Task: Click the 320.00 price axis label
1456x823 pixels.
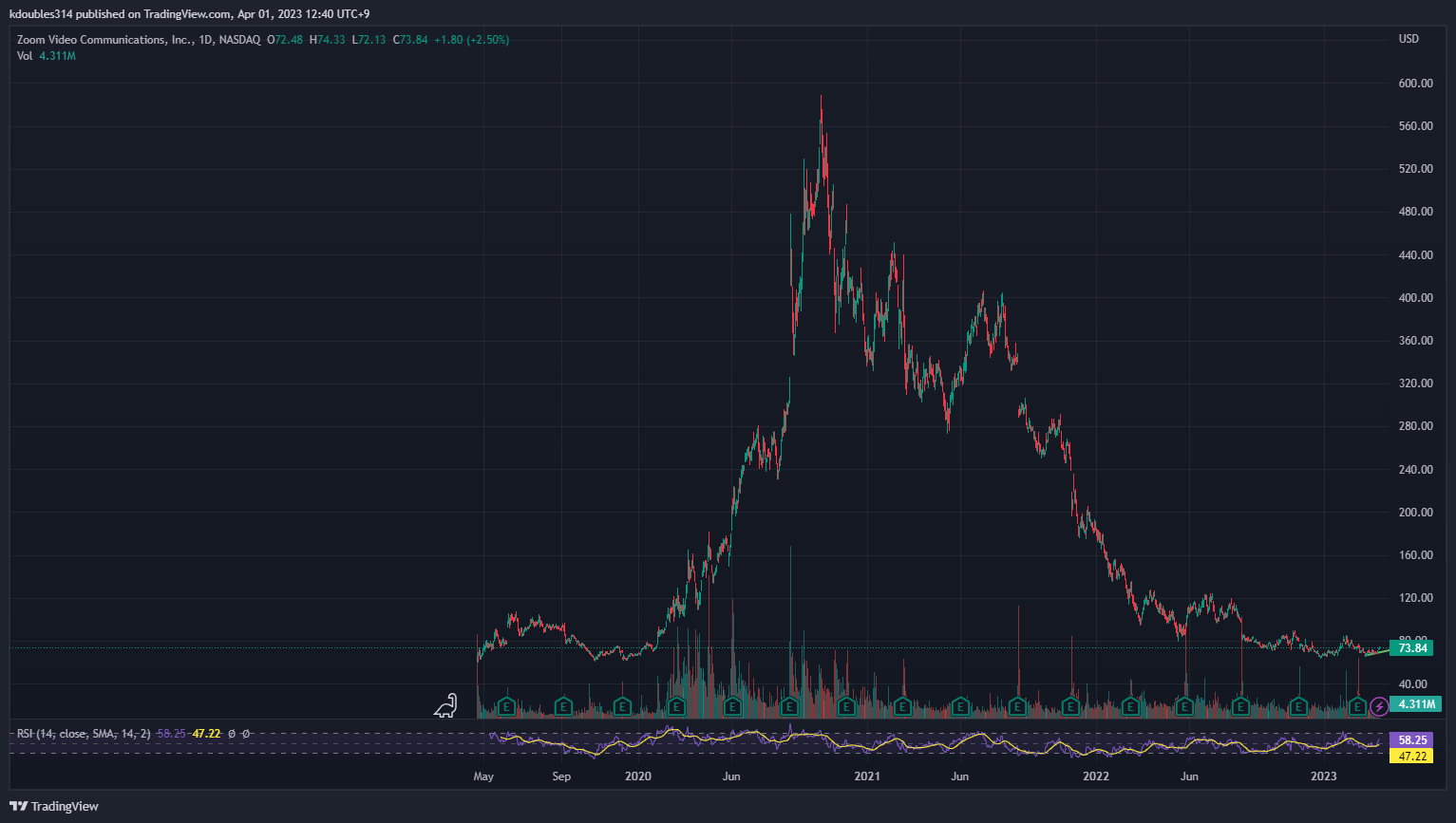Action: click(x=1415, y=383)
